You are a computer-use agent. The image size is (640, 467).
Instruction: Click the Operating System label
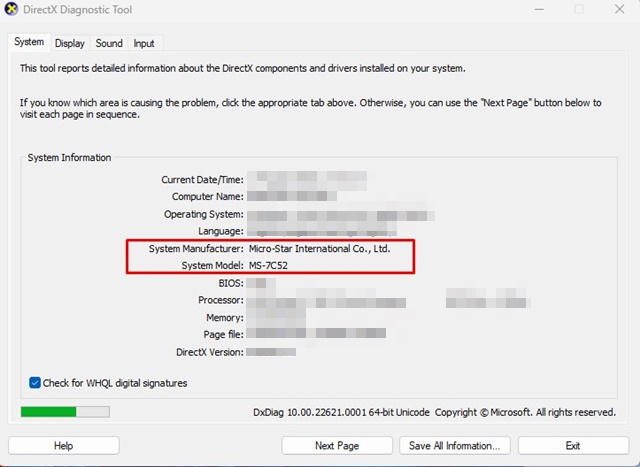click(x=204, y=214)
